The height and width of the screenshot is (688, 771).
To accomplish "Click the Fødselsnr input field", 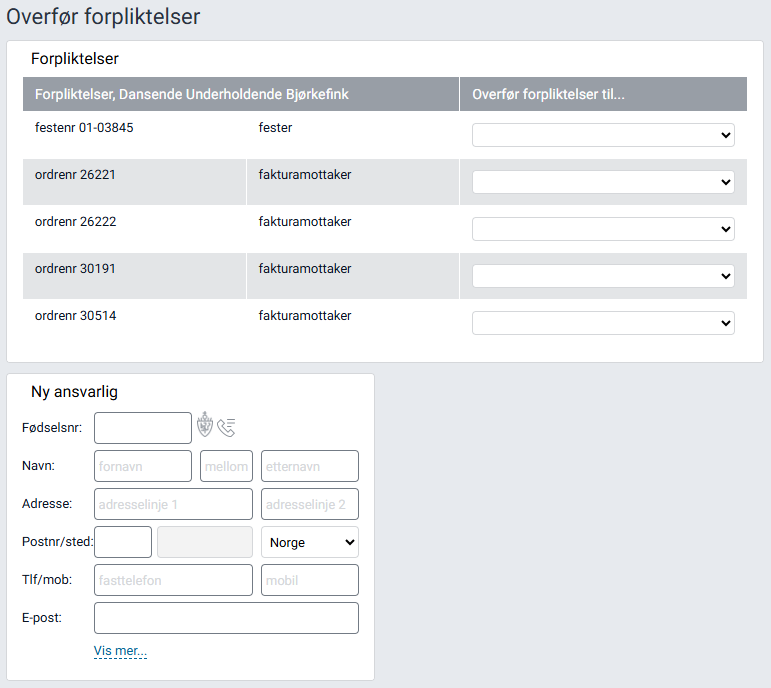I will click(142, 428).
